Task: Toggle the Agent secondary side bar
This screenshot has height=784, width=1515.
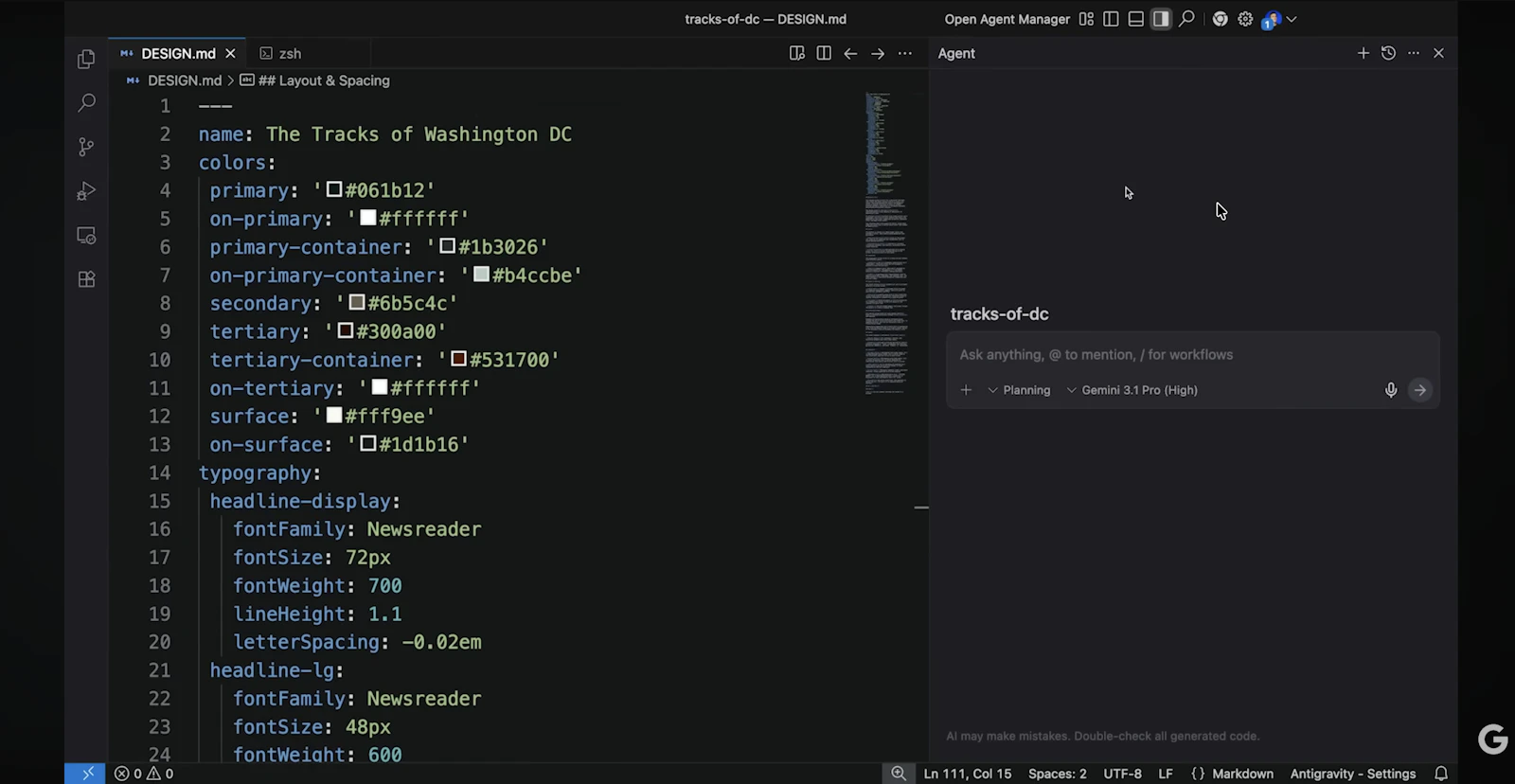Action: pos(1161,19)
